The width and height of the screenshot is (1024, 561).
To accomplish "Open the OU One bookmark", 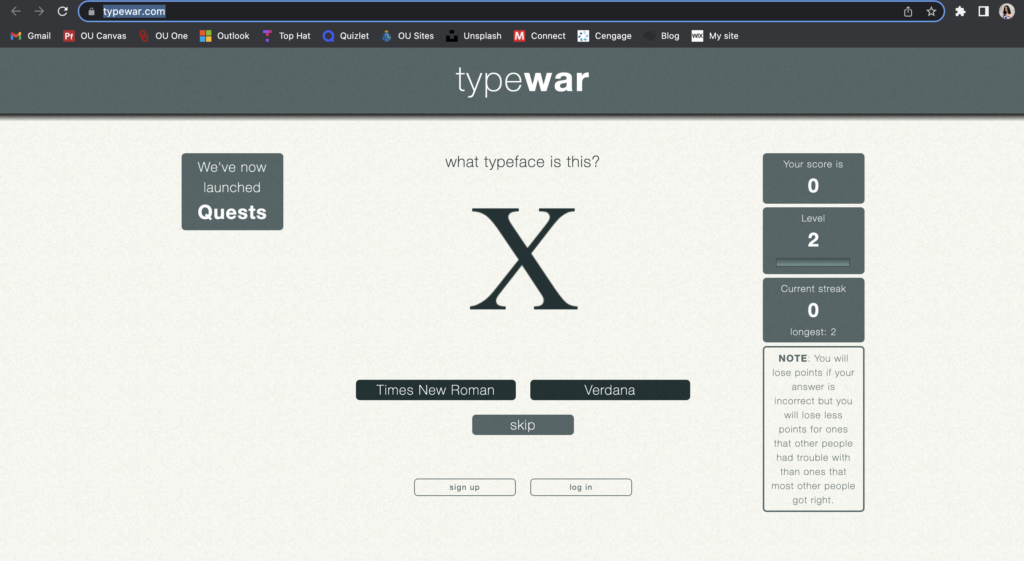I will (x=163, y=36).
